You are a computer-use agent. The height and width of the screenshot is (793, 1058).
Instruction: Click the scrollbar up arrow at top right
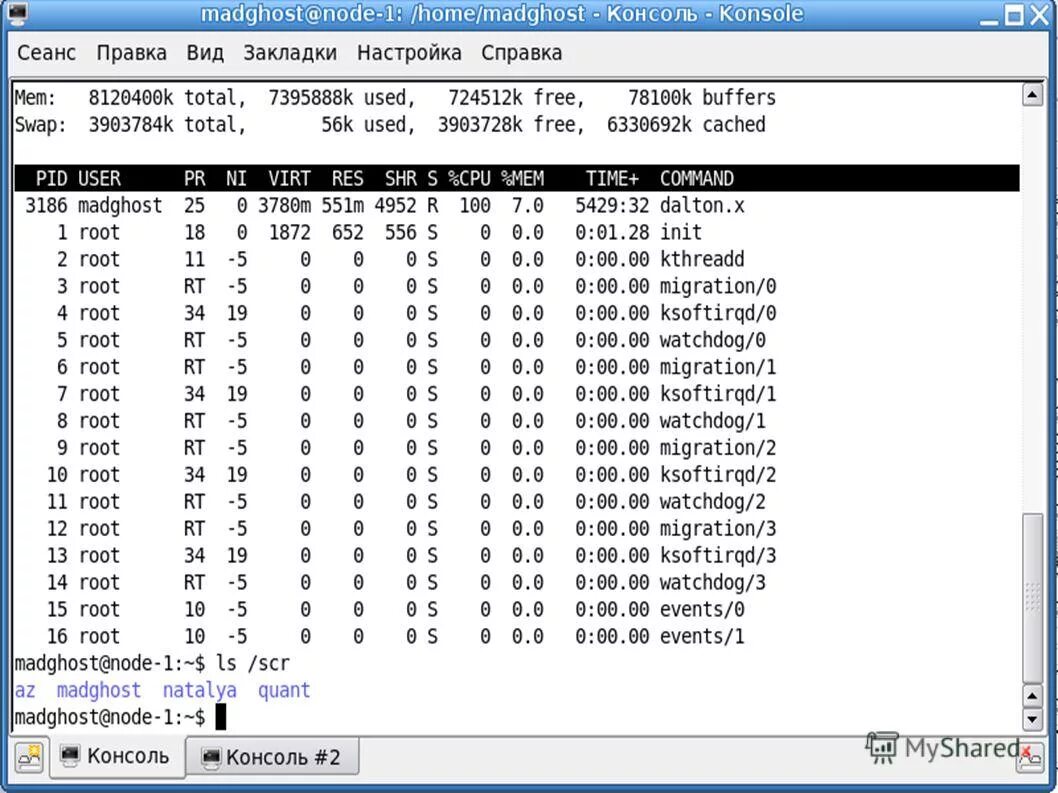click(1033, 96)
